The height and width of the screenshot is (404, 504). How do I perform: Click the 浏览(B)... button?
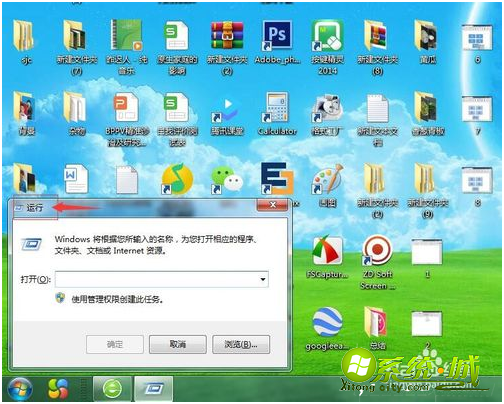click(241, 344)
